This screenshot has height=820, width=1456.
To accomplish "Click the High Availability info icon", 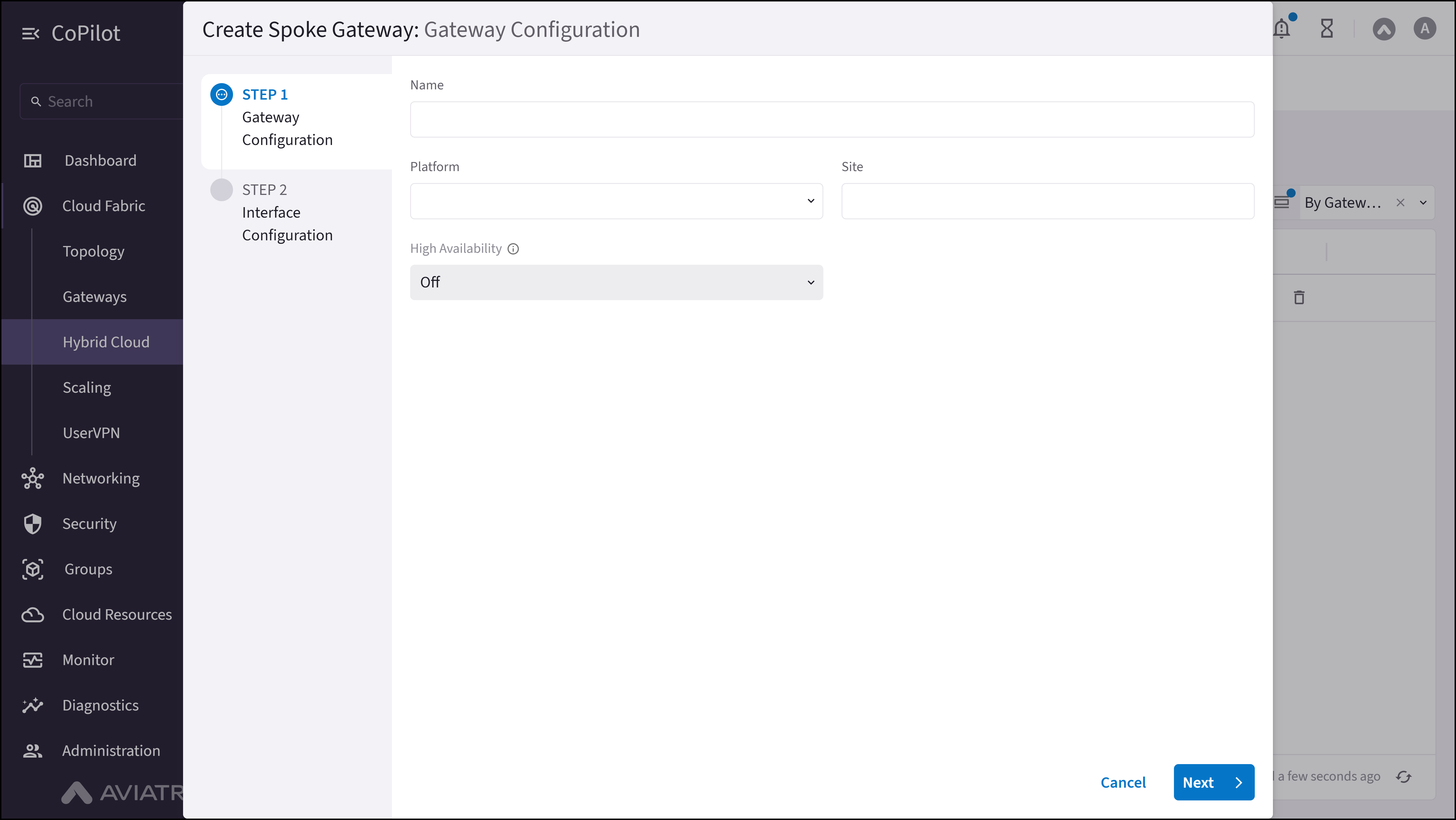I will coord(513,249).
